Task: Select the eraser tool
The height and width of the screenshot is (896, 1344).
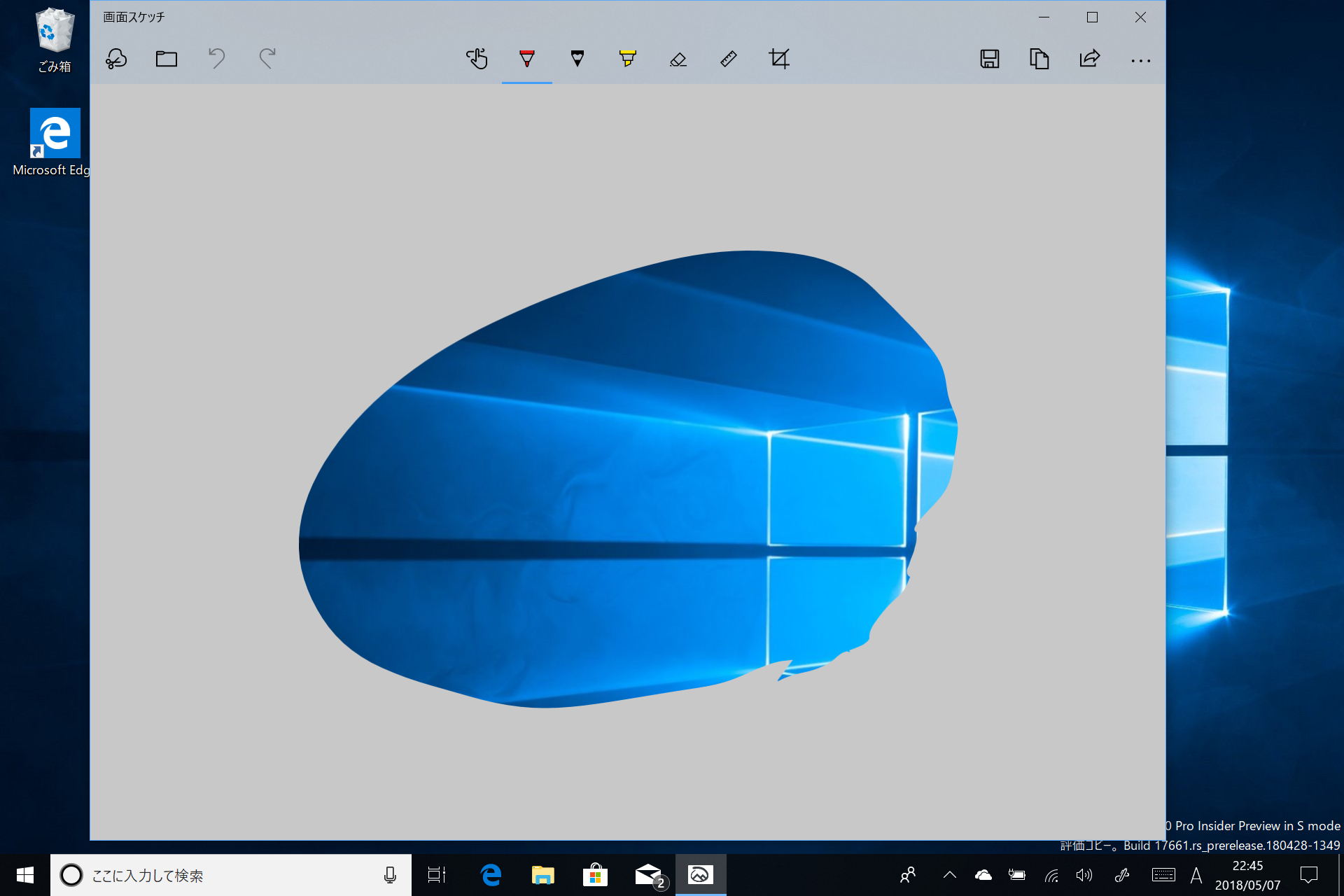Action: [678, 59]
